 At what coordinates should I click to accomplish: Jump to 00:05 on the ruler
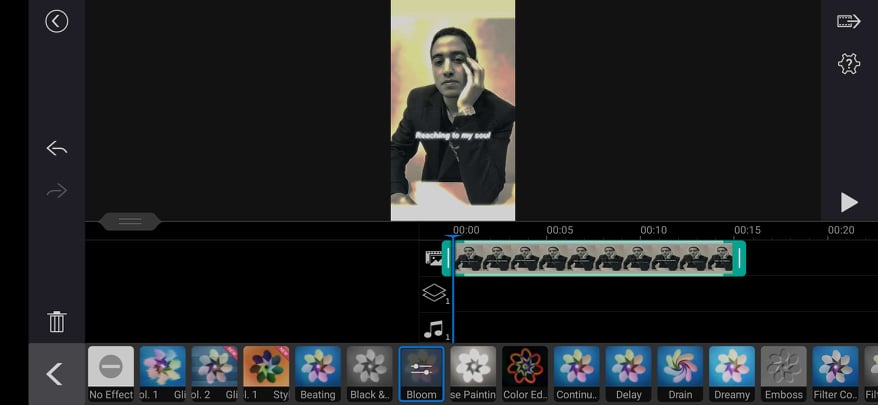click(559, 230)
